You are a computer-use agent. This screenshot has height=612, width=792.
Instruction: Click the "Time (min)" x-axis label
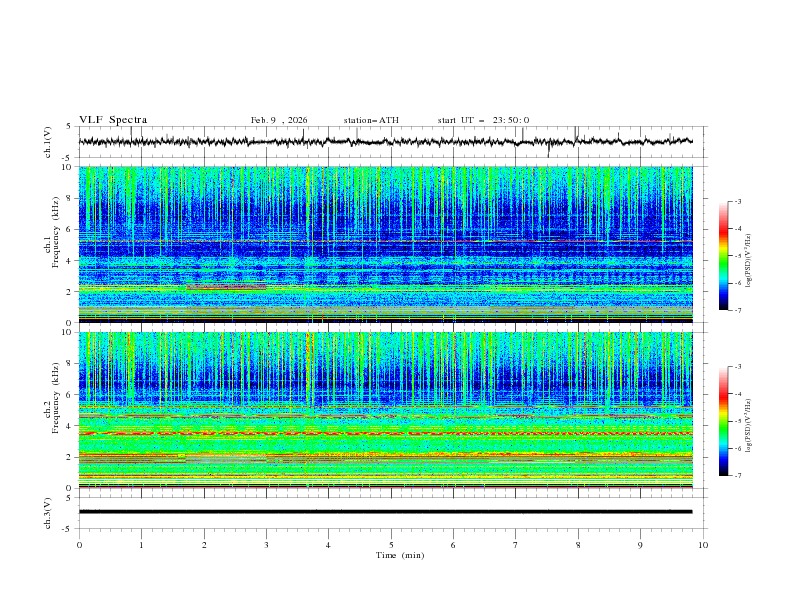pyautogui.click(x=400, y=555)
